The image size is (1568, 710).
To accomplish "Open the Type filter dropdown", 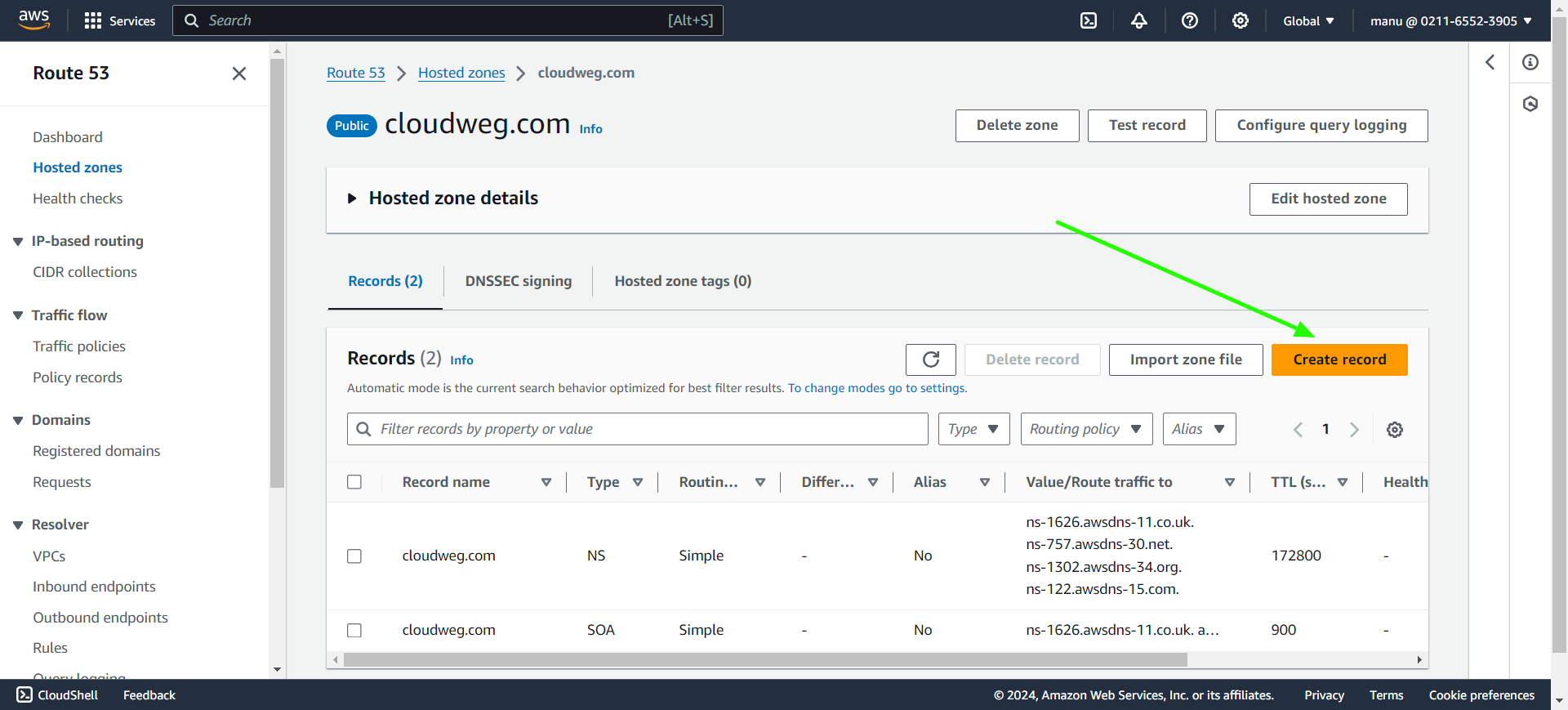I will click(x=973, y=429).
